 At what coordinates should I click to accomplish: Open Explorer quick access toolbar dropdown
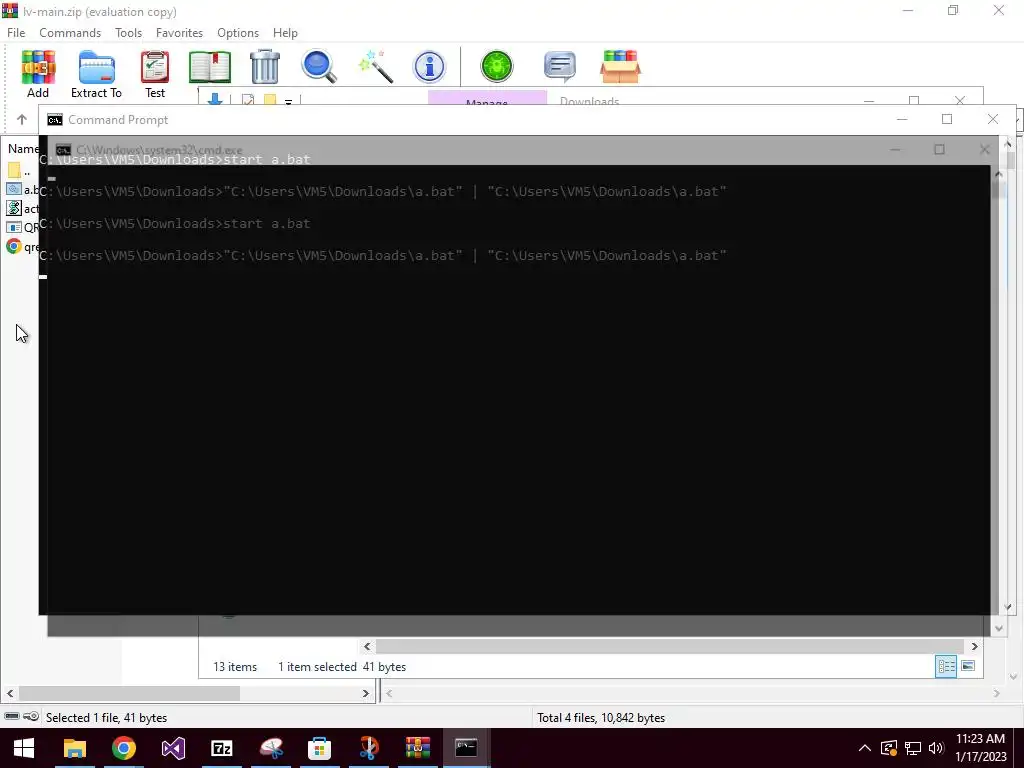point(288,102)
